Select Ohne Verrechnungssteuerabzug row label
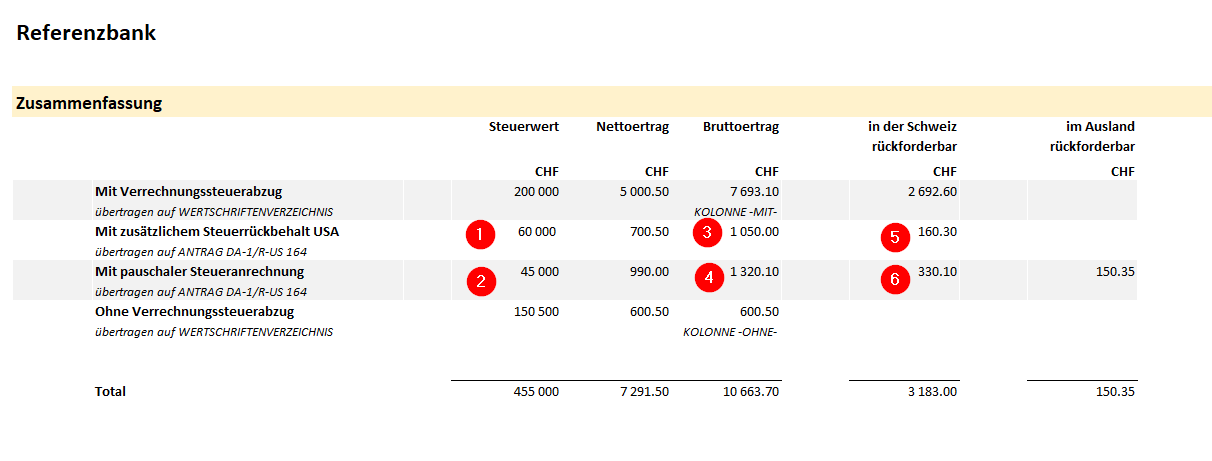The height and width of the screenshot is (461, 1212). point(194,311)
